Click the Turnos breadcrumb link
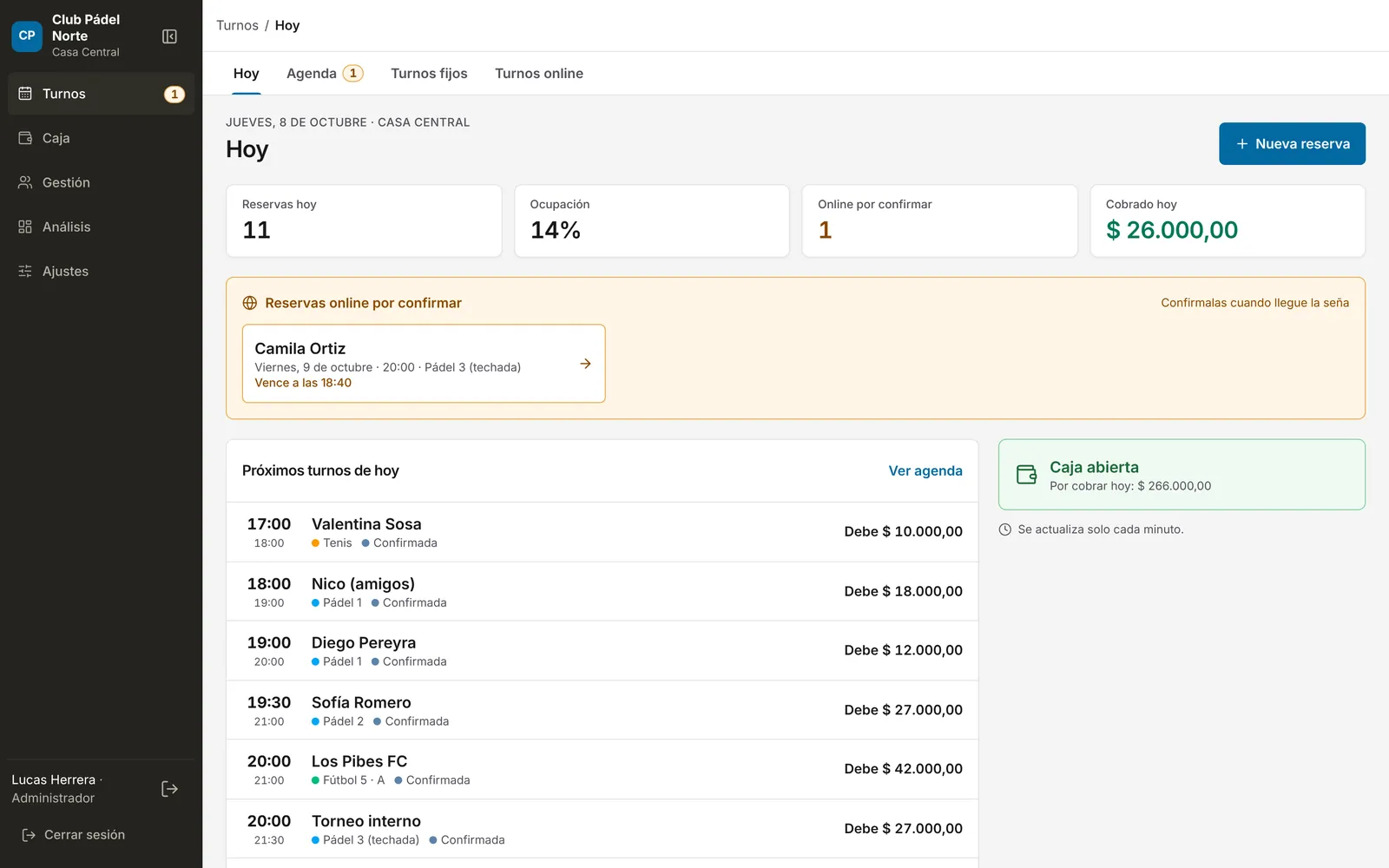Screen dimensions: 1389x868 237,25
